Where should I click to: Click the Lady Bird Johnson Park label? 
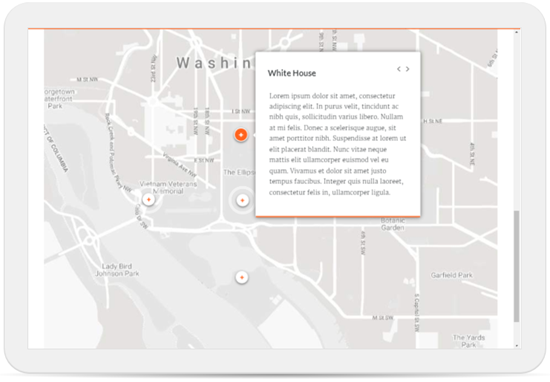[117, 270]
